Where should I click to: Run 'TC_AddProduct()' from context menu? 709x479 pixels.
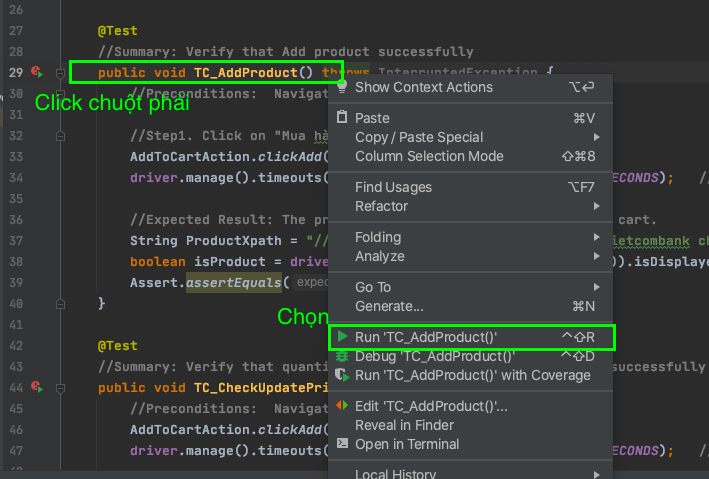pos(470,337)
